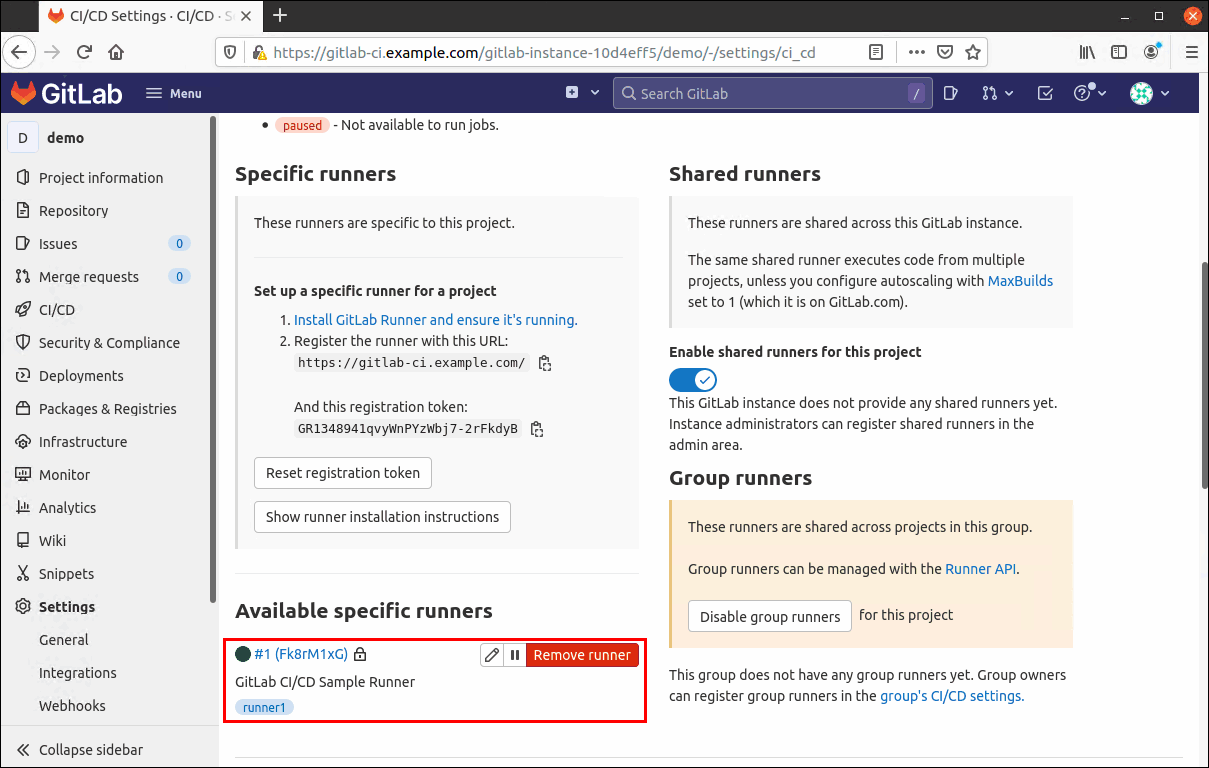Click the Search GitLab field
Image resolution: width=1209 pixels, height=768 pixels.
772,93
